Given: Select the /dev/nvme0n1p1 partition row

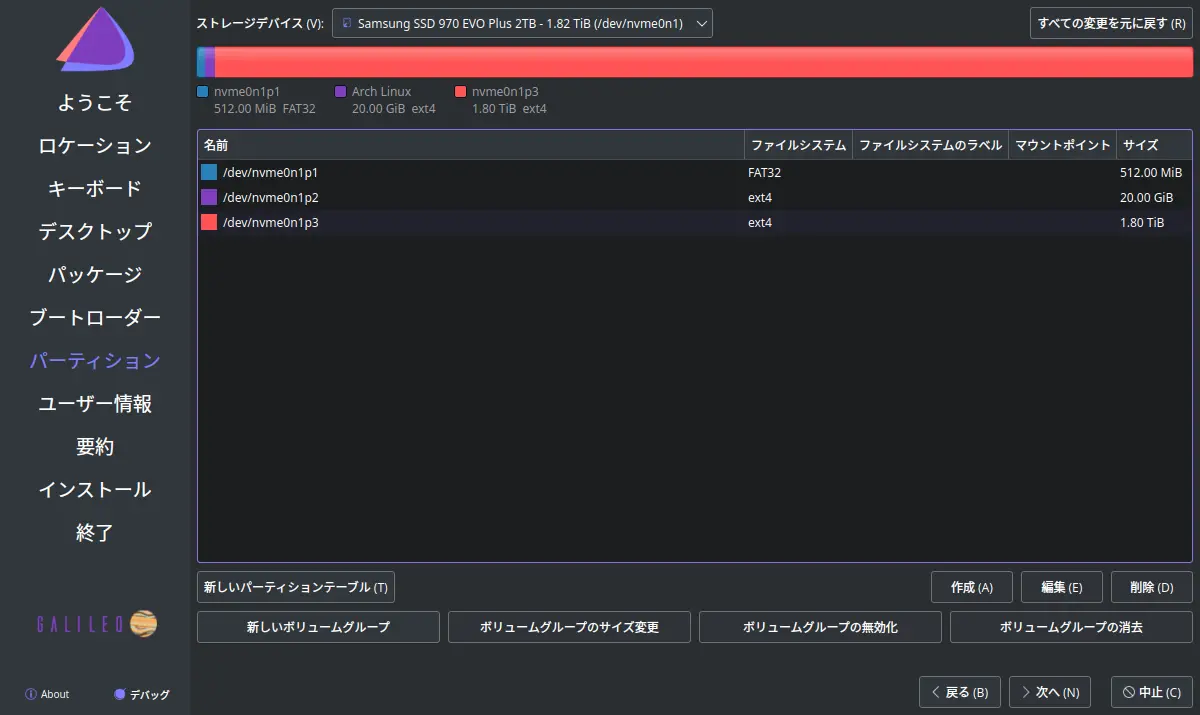Looking at the screenshot, I should pos(470,172).
